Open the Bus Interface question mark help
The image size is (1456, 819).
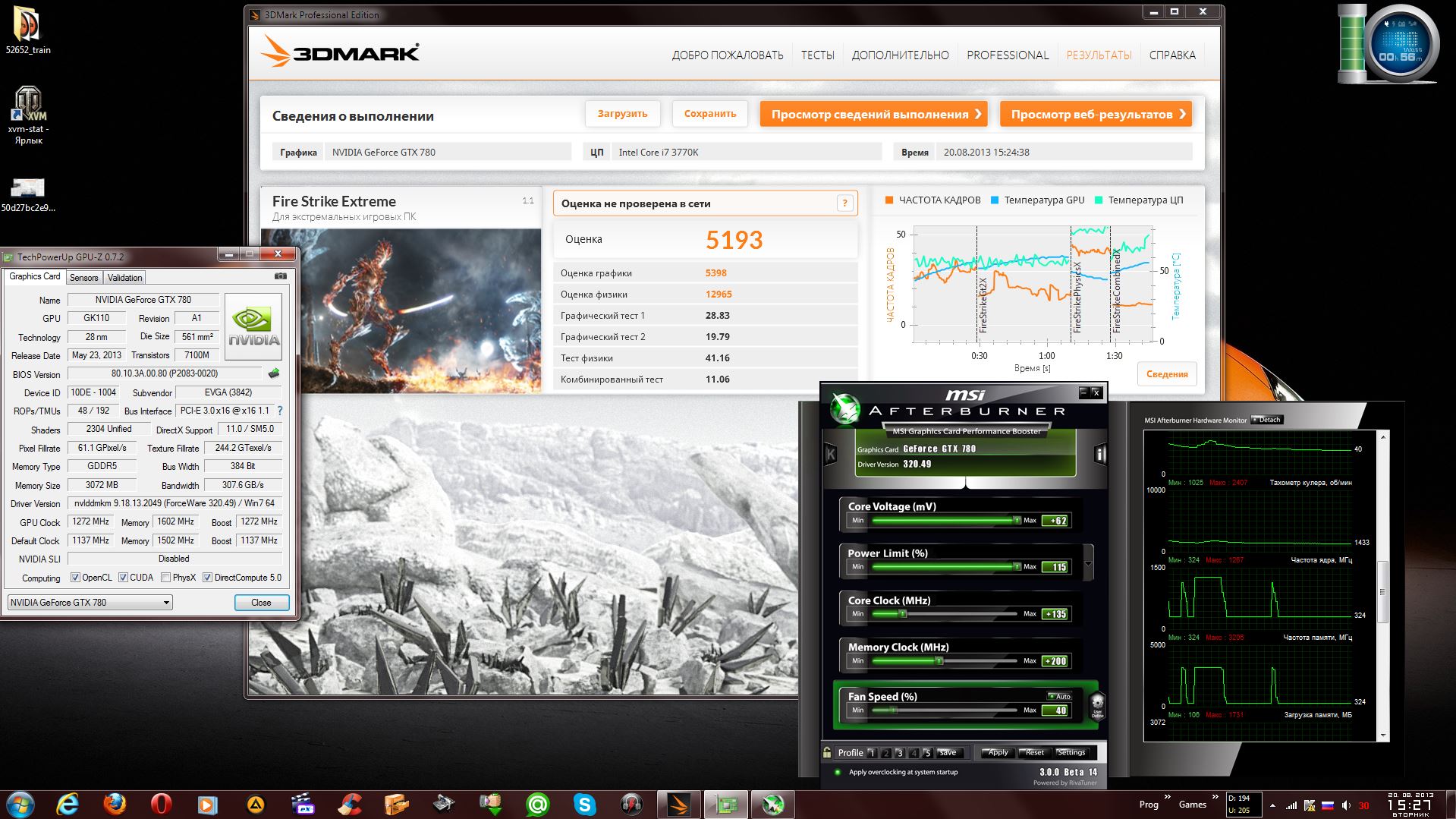[x=280, y=411]
